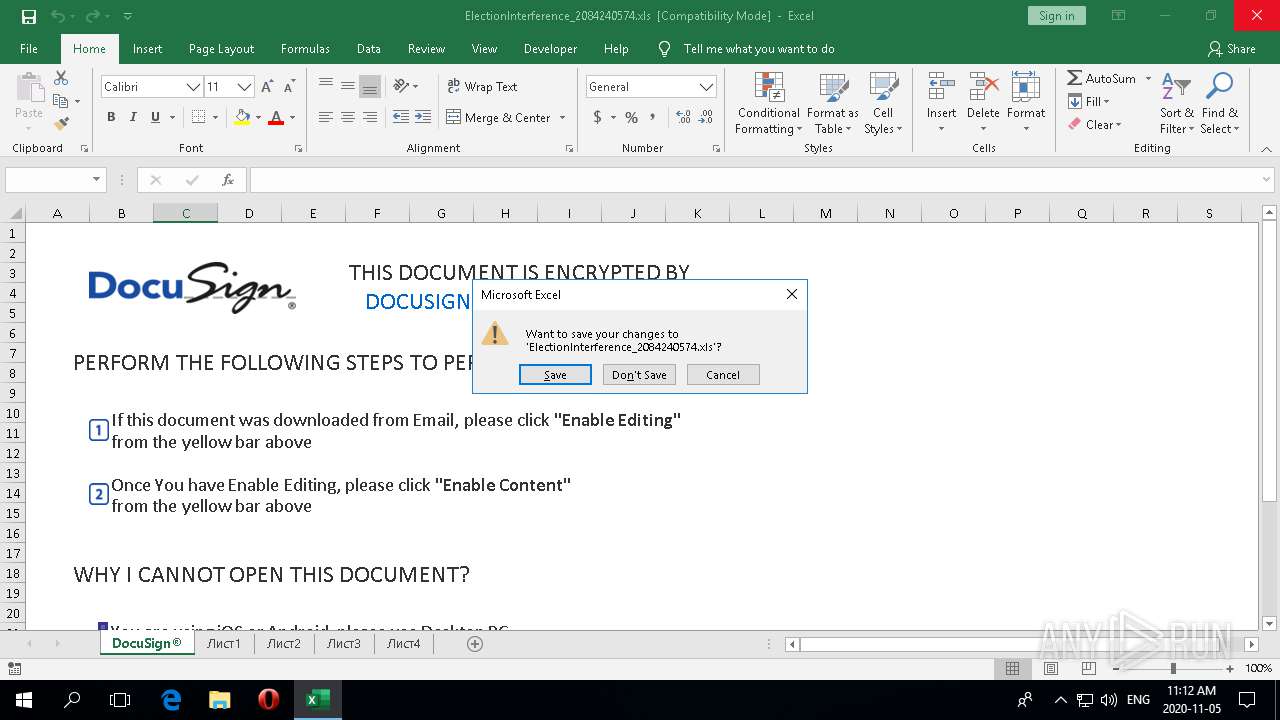Click the Undo arrow icon

tap(57, 16)
